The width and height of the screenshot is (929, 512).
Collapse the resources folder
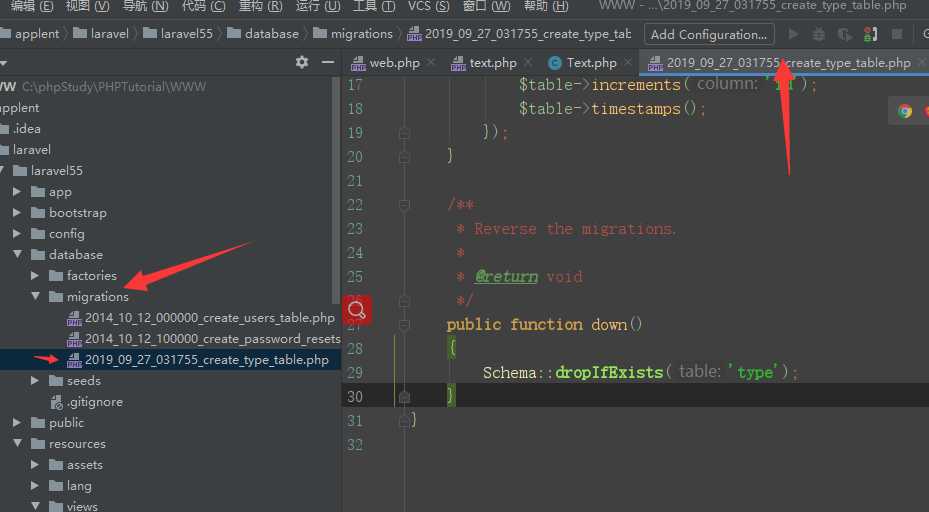point(17,443)
